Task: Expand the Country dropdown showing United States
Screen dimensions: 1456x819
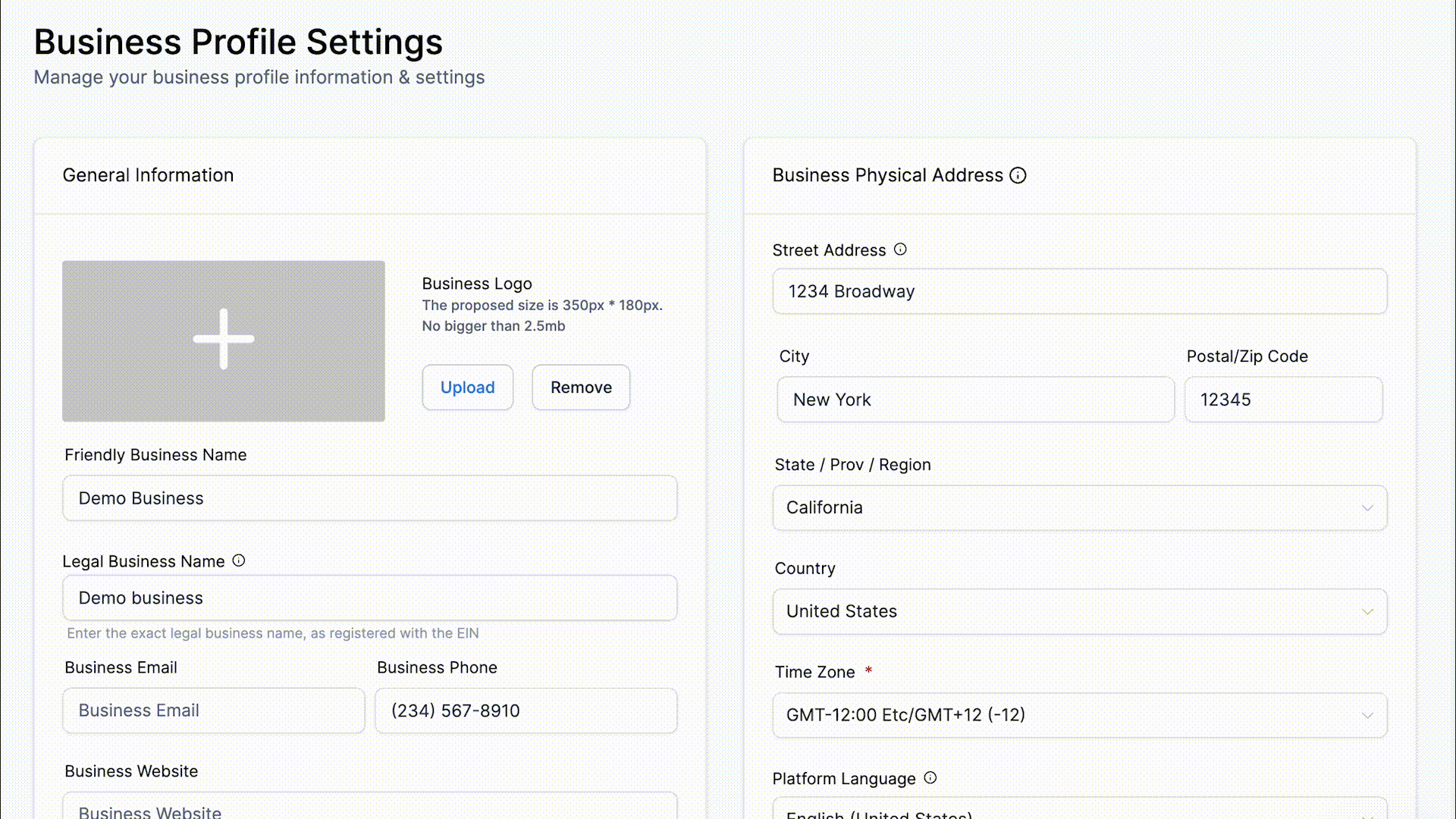Action: click(x=1079, y=611)
